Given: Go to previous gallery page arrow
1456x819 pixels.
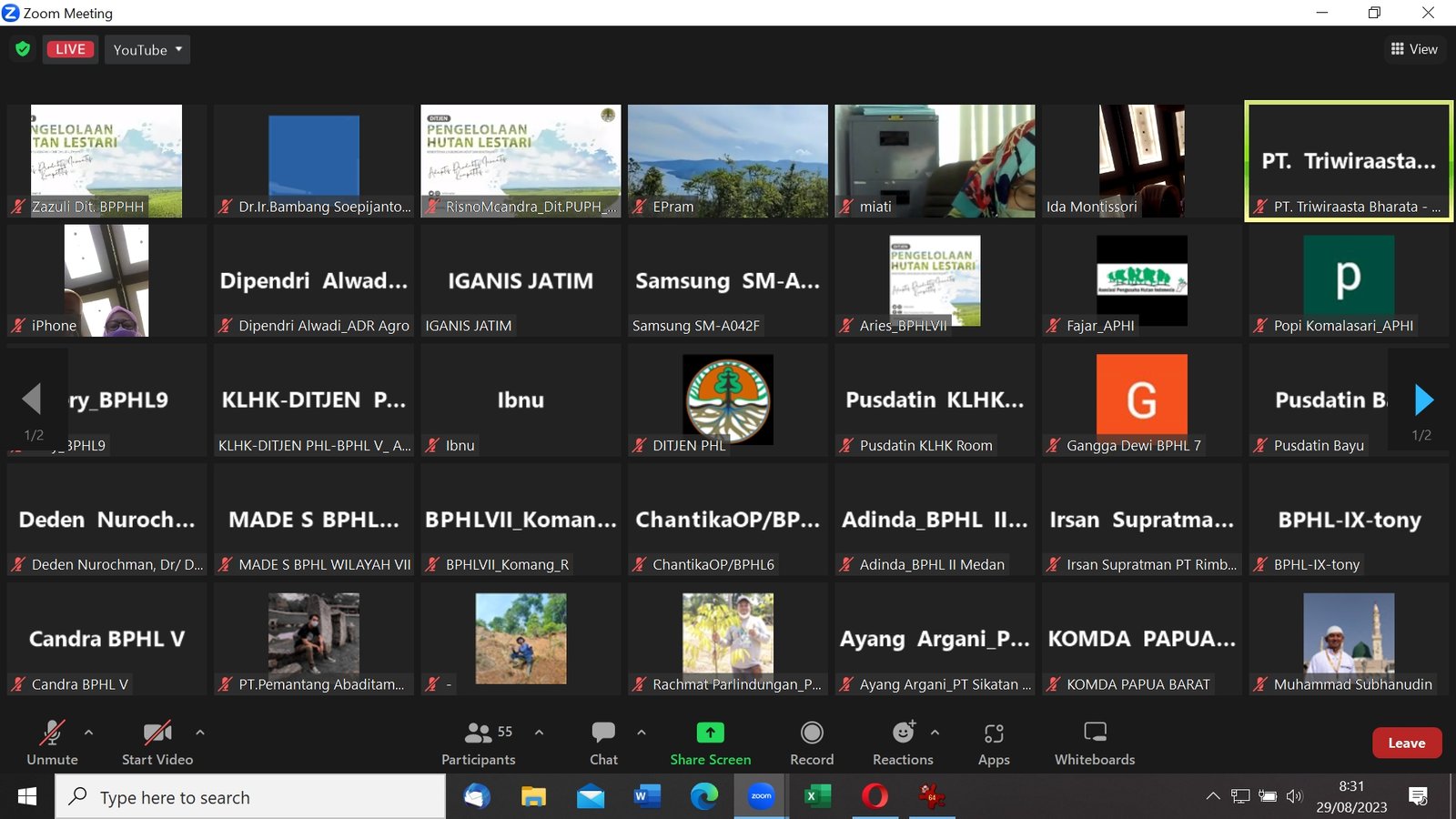Looking at the screenshot, I should tap(32, 399).
